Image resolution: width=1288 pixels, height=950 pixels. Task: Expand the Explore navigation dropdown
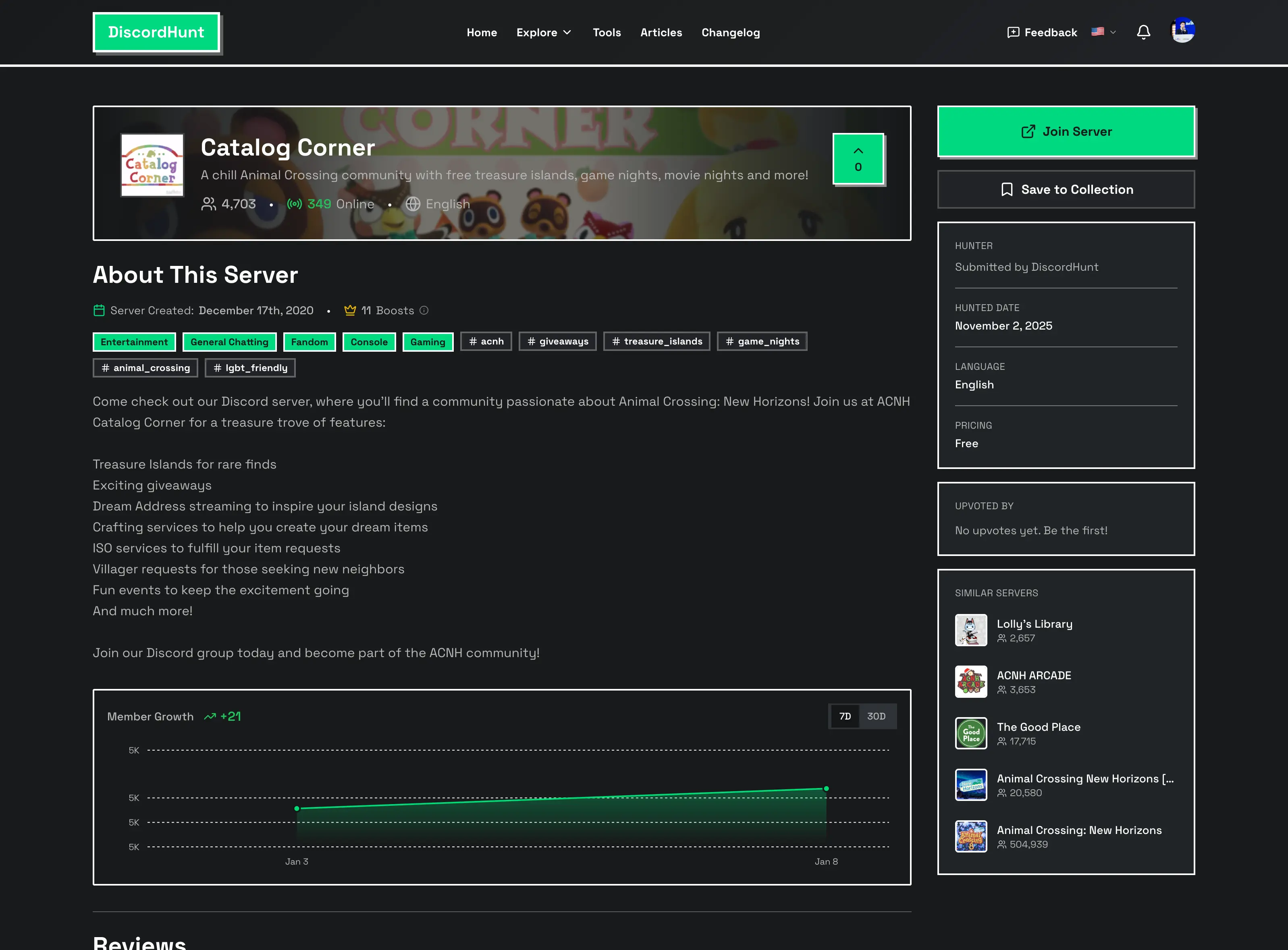coord(544,33)
